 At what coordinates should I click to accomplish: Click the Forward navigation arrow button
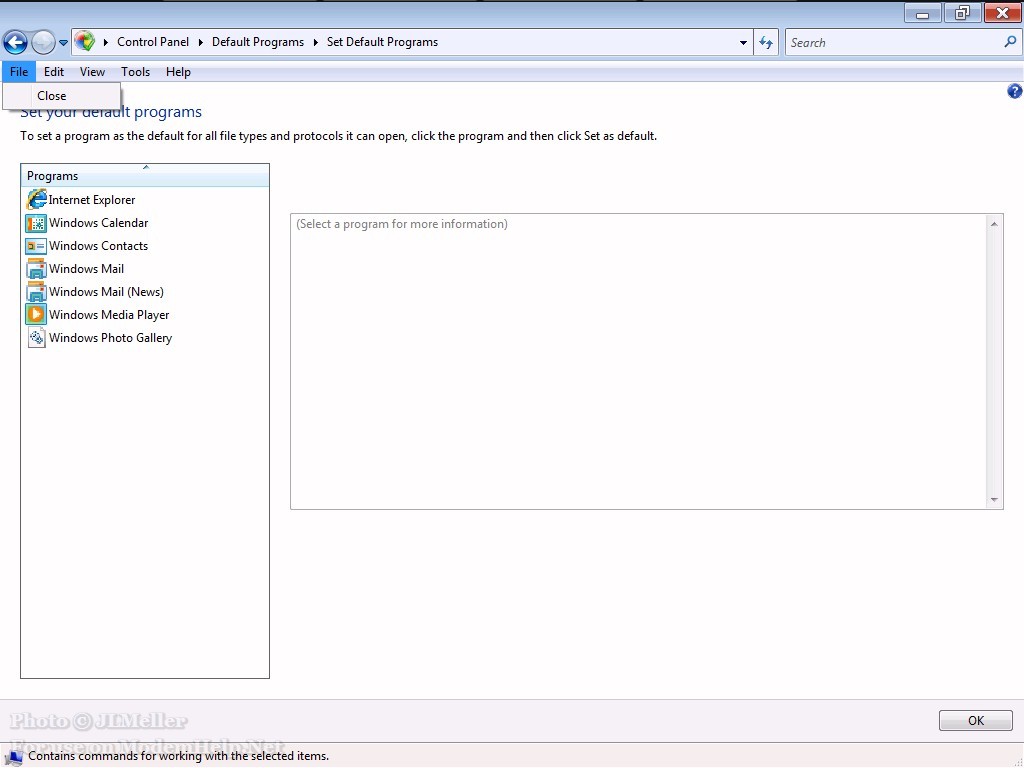point(43,42)
